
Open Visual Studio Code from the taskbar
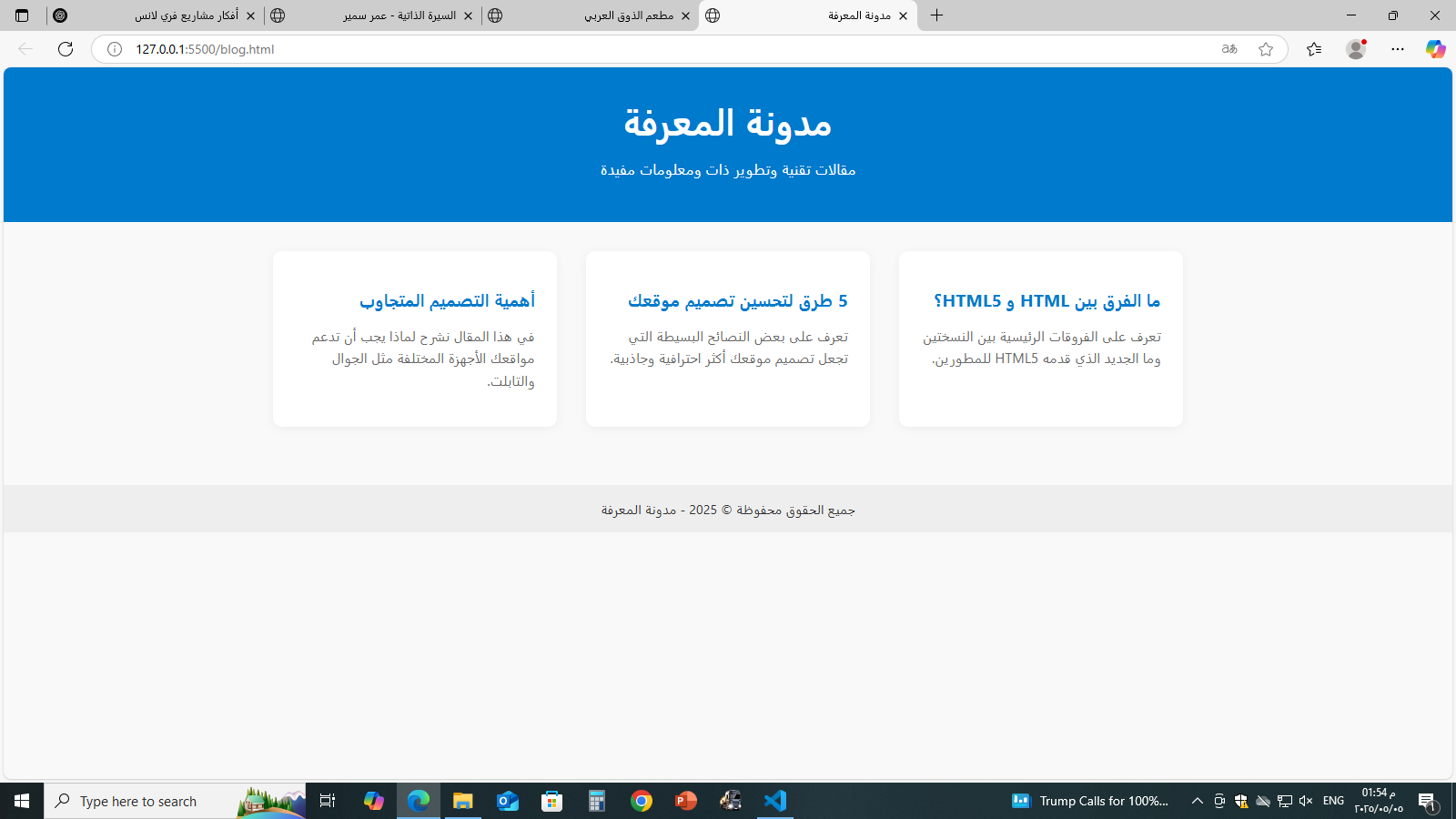click(775, 801)
